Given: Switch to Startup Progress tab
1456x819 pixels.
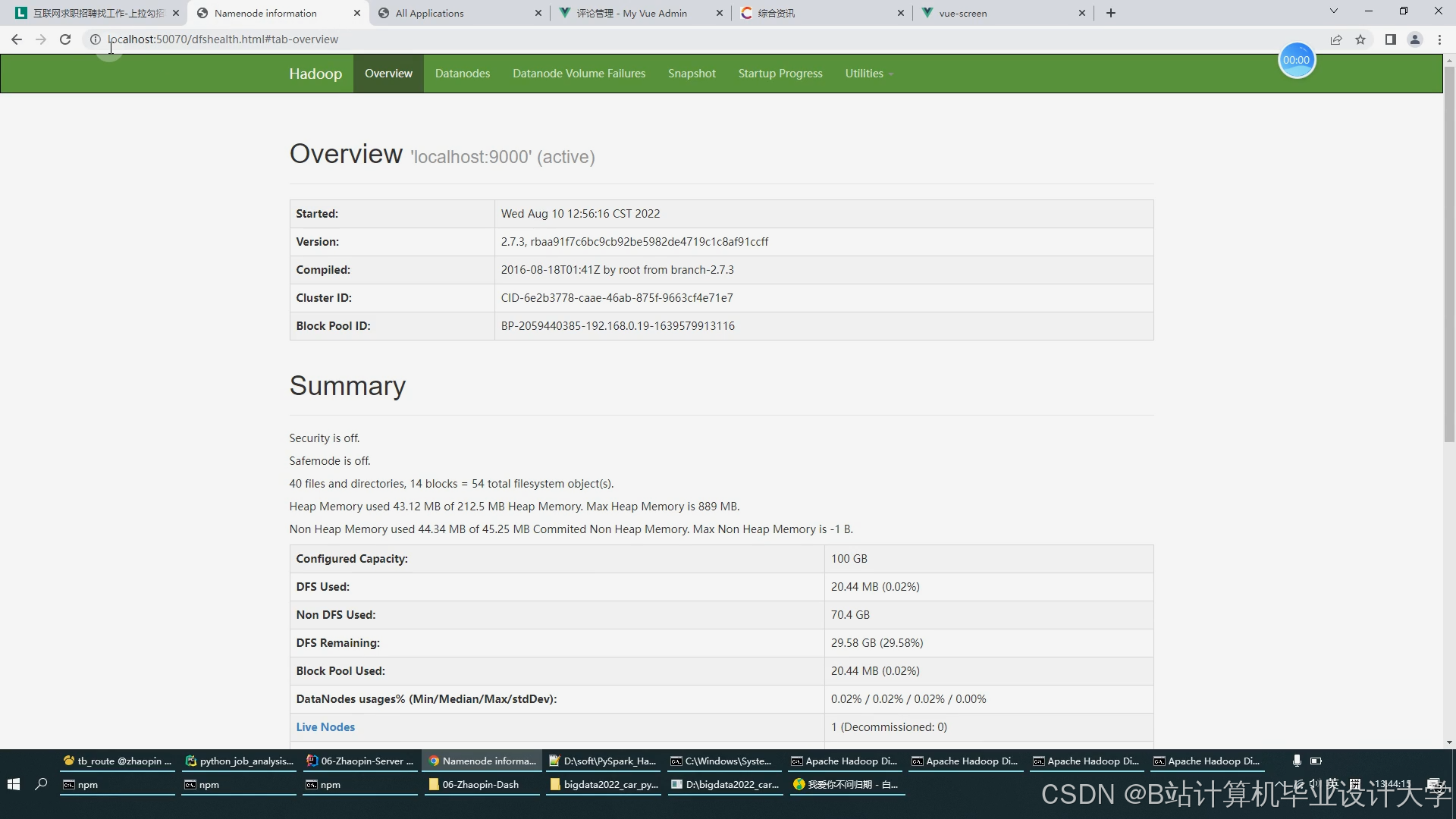Looking at the screenshot, I should coord(780,74).
